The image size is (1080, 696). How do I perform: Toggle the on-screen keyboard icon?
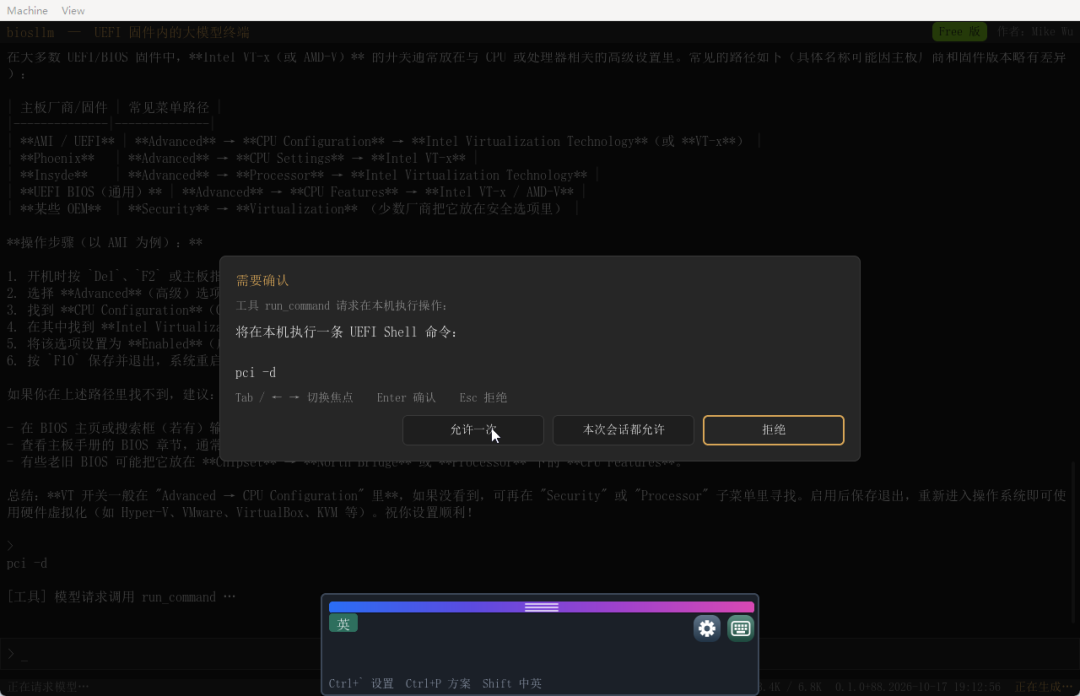coord(740,628)
